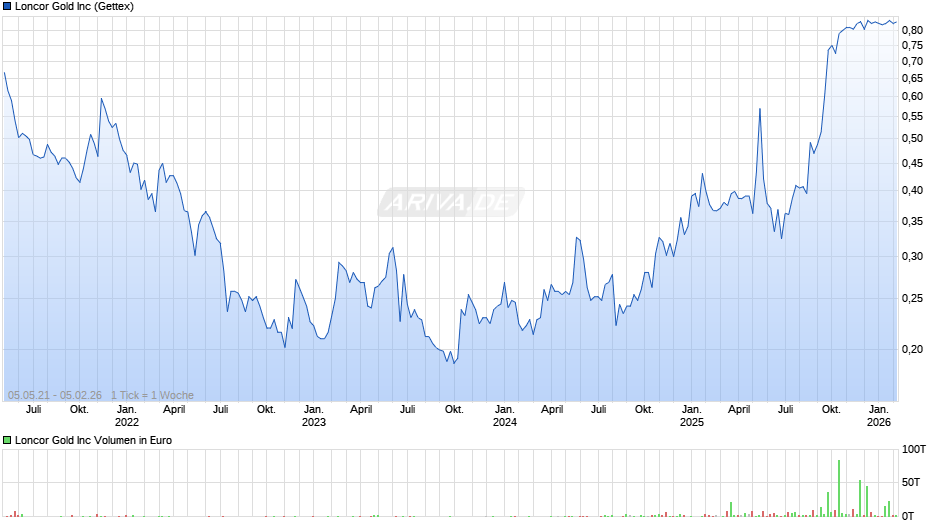Click the 0,60 price axis label

pos(912,97)
